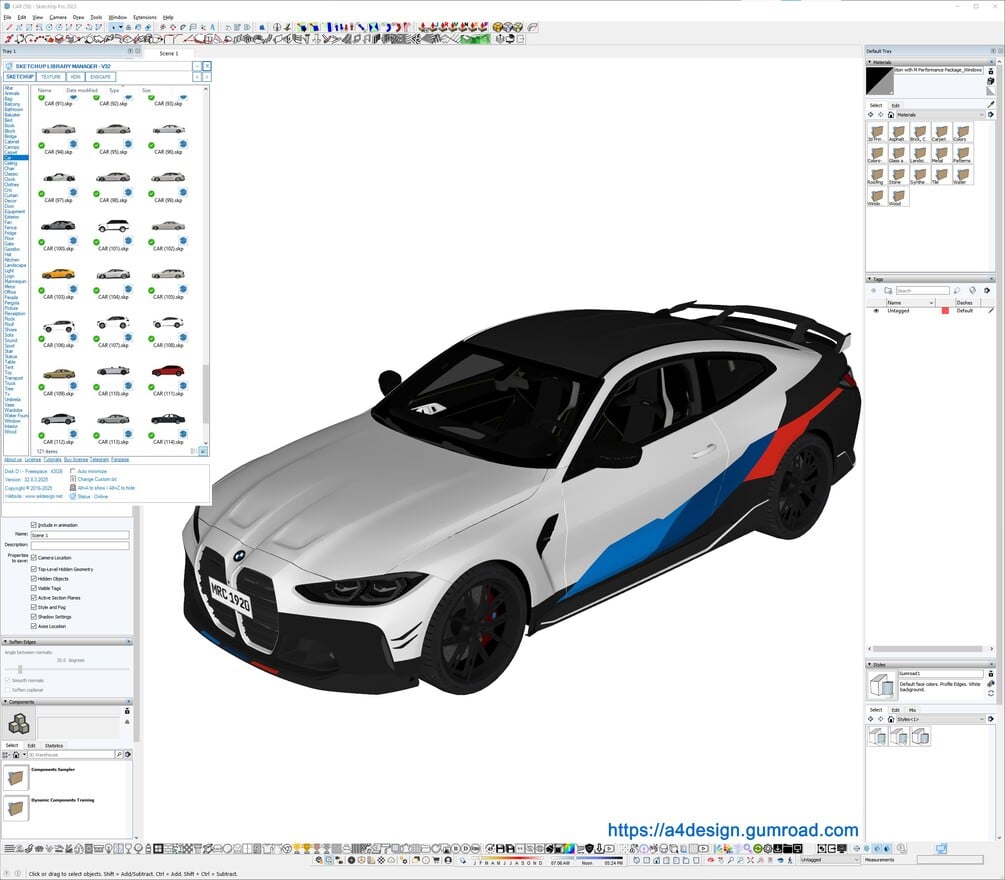Toggle Style and Fog checkbox
The image size is (1005, 880).
tap(34, 607)
